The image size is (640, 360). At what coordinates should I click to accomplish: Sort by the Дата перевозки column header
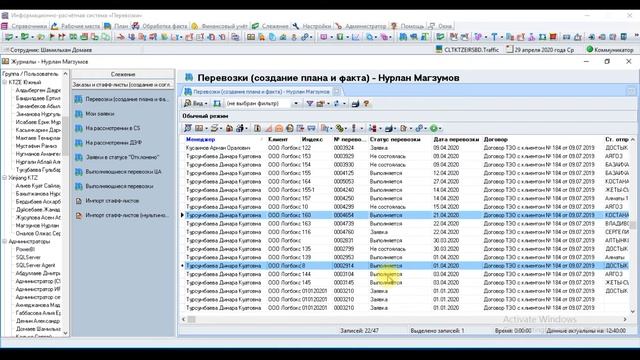[x=456, y=139]
